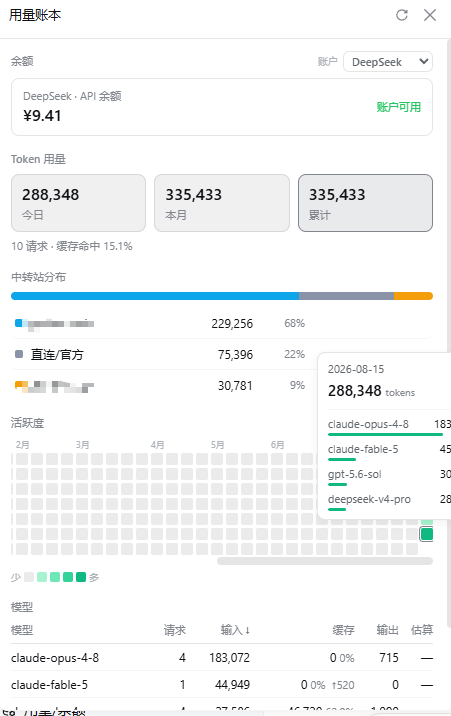The height and width of the screenshot is (716, 451).
Task: Click the 缓存 column header
Action: [x=343, y=630]
